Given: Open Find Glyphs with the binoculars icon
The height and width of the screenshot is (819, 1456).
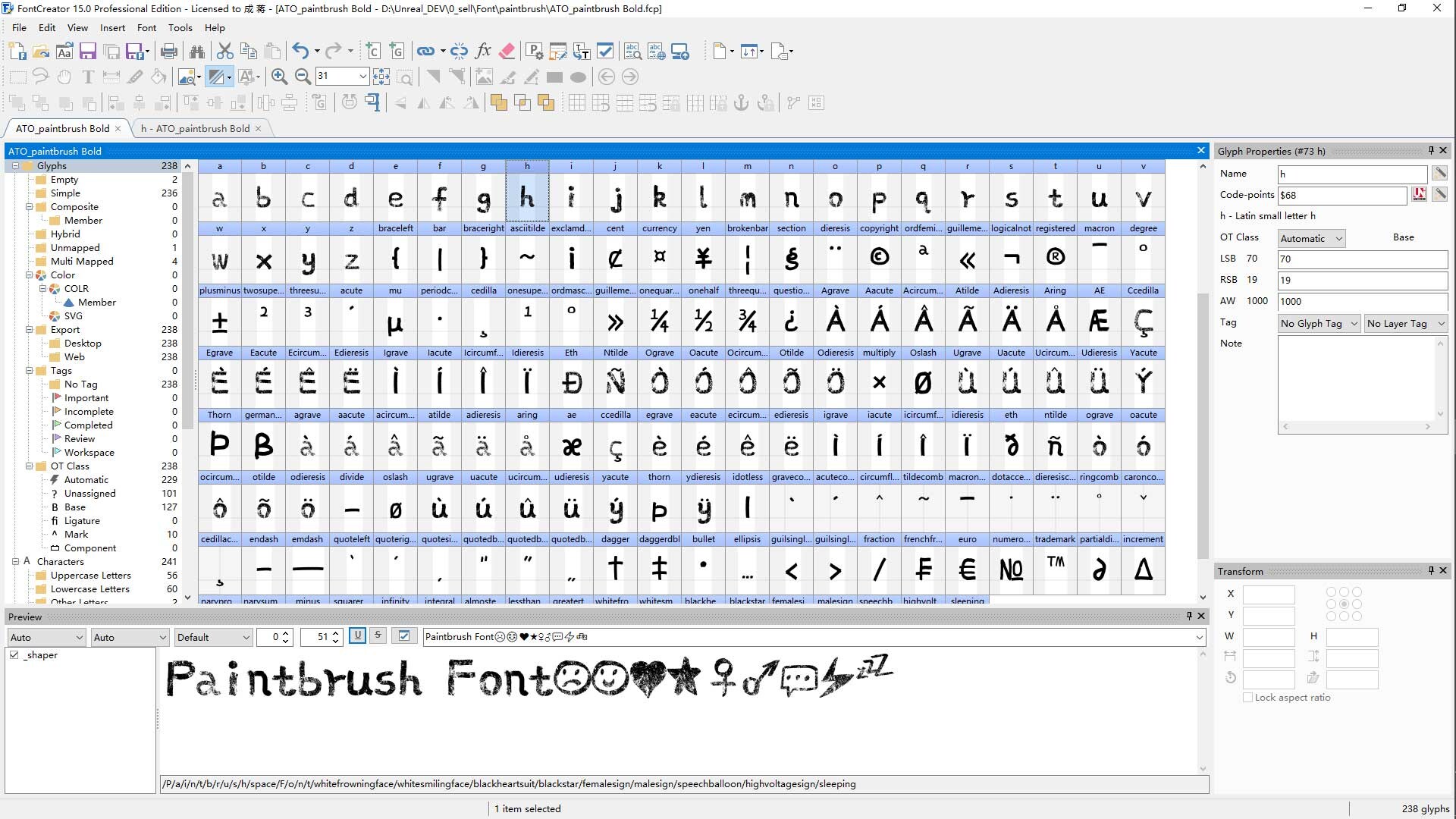Looking at the screenshot, I should click(x=197, y=52).
